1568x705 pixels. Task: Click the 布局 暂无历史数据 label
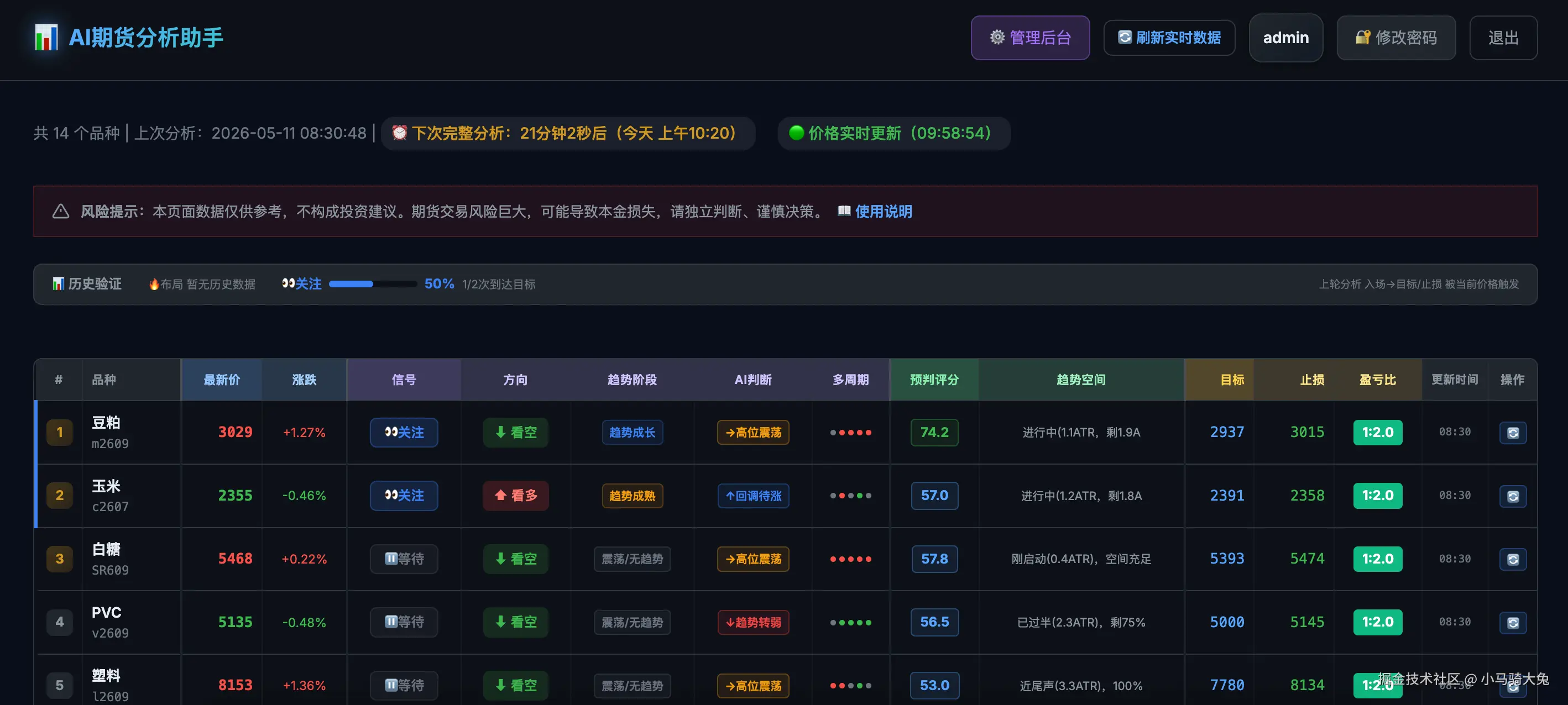[202, 284]
